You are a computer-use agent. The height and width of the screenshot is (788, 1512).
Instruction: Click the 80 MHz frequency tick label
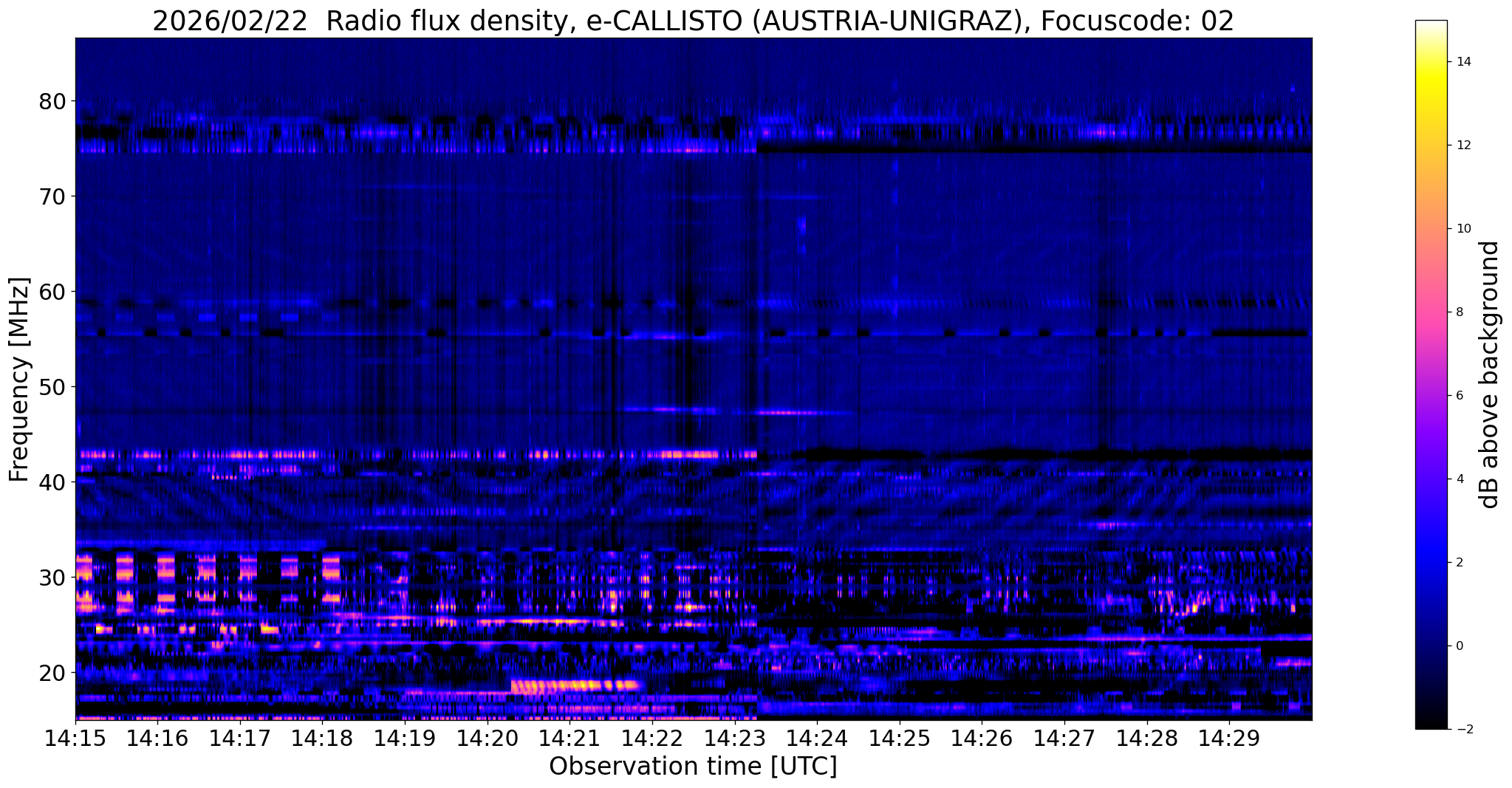coord(52,101)
